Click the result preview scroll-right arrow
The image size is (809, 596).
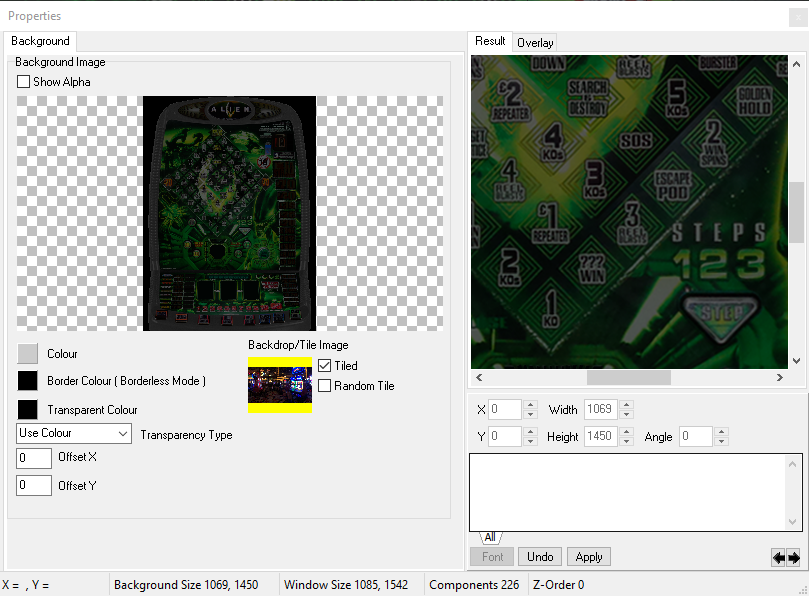(x=780, y=378)
